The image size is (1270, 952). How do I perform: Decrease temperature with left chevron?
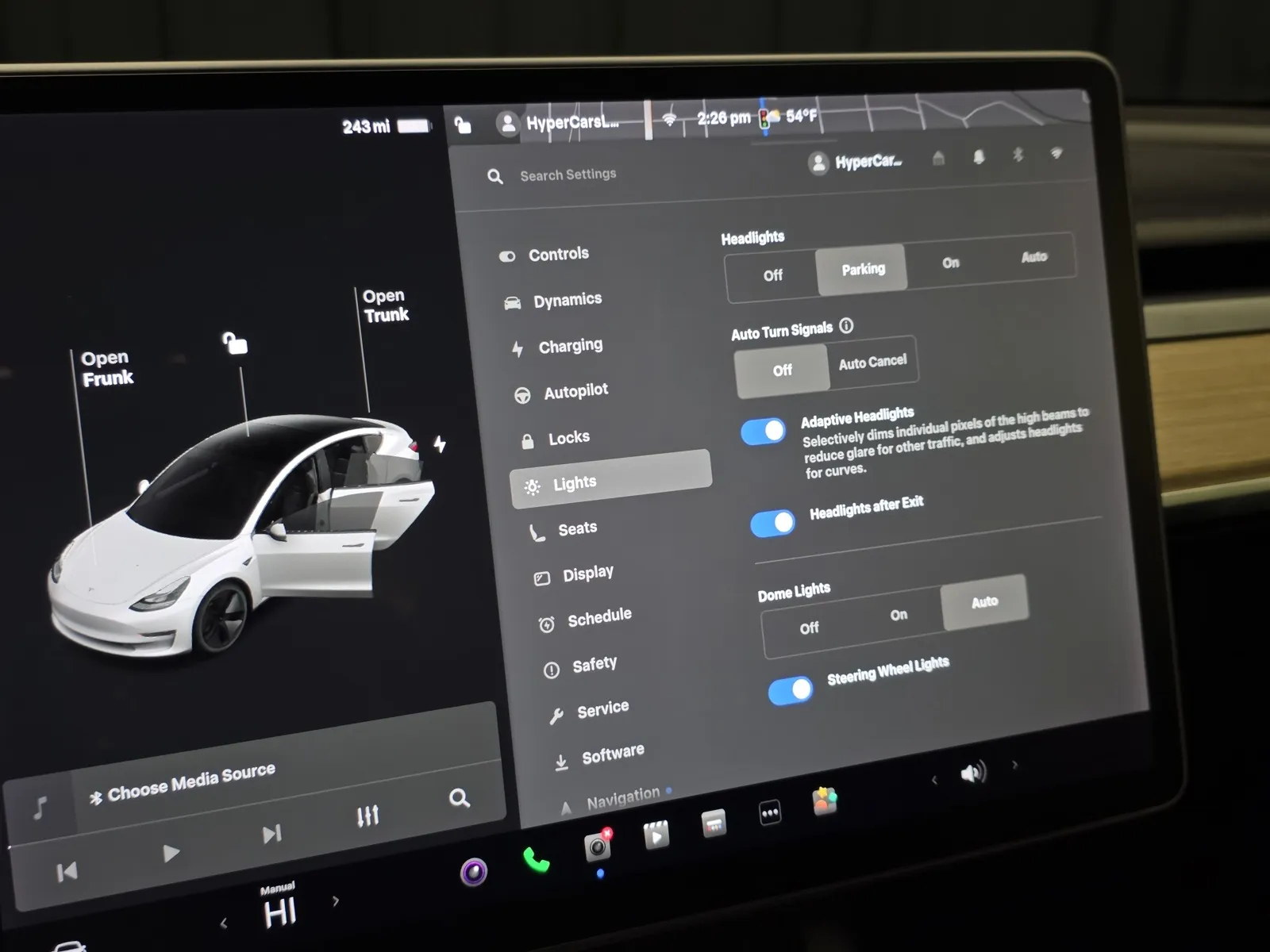[224, 923]
